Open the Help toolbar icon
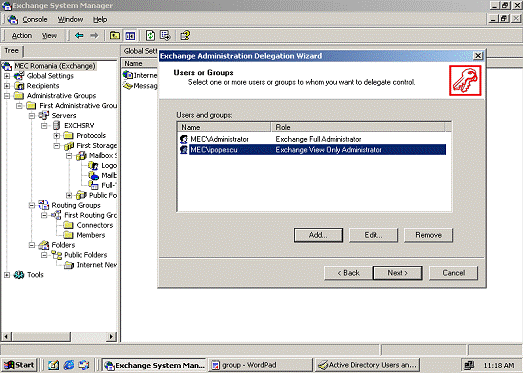 185,35
